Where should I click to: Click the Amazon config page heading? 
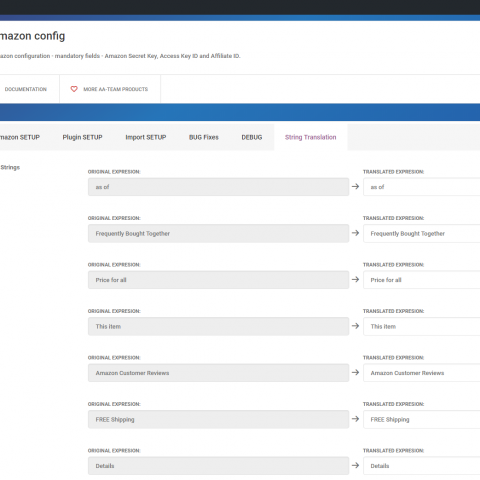point(32,36)
